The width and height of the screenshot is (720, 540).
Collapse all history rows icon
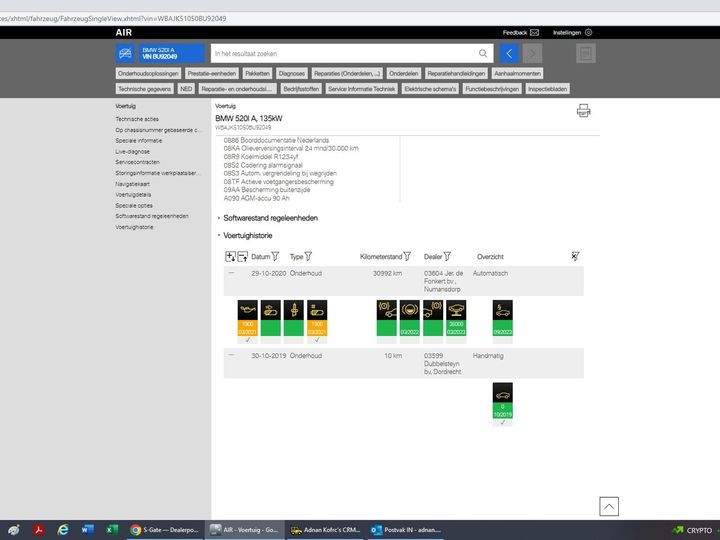[x=242, y=256]
